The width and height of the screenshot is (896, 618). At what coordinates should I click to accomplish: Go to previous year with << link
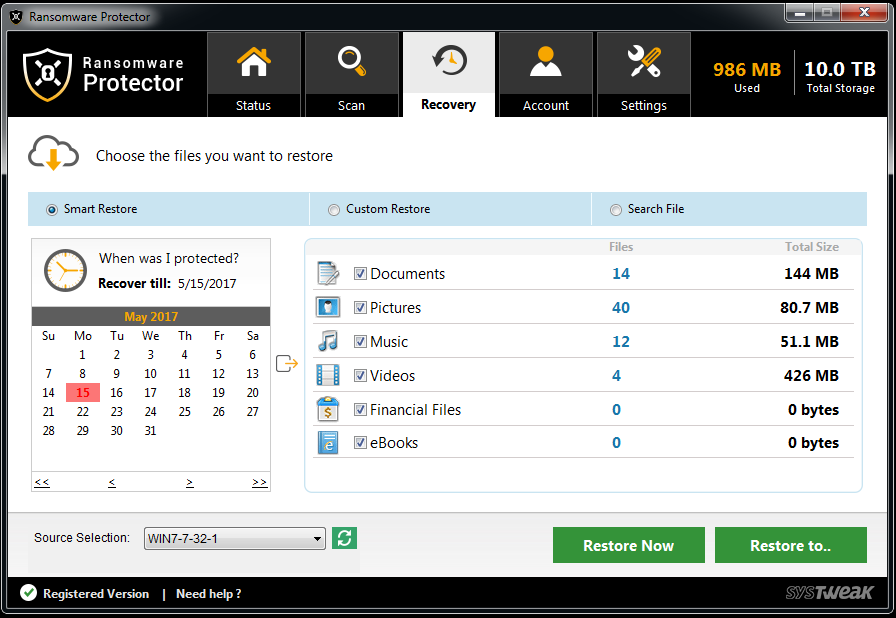[42, 483]
